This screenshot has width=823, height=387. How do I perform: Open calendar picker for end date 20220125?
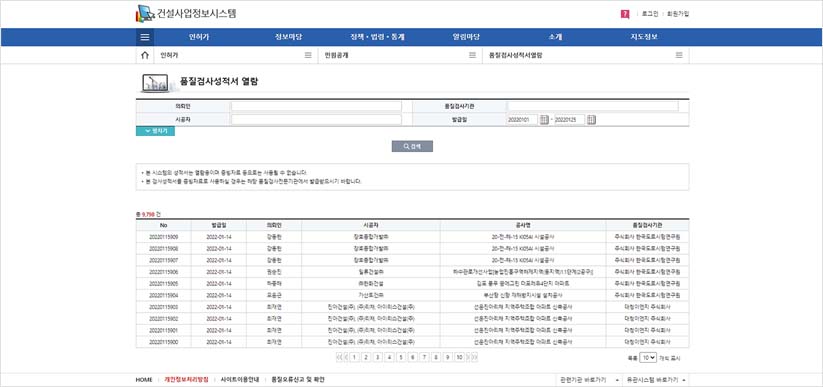pos(592,120)
